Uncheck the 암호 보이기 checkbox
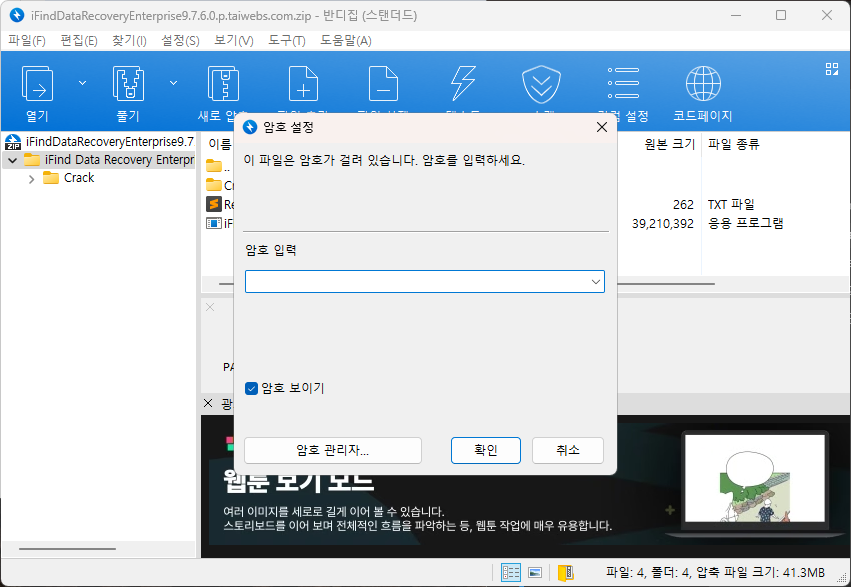 pos(251,388)
